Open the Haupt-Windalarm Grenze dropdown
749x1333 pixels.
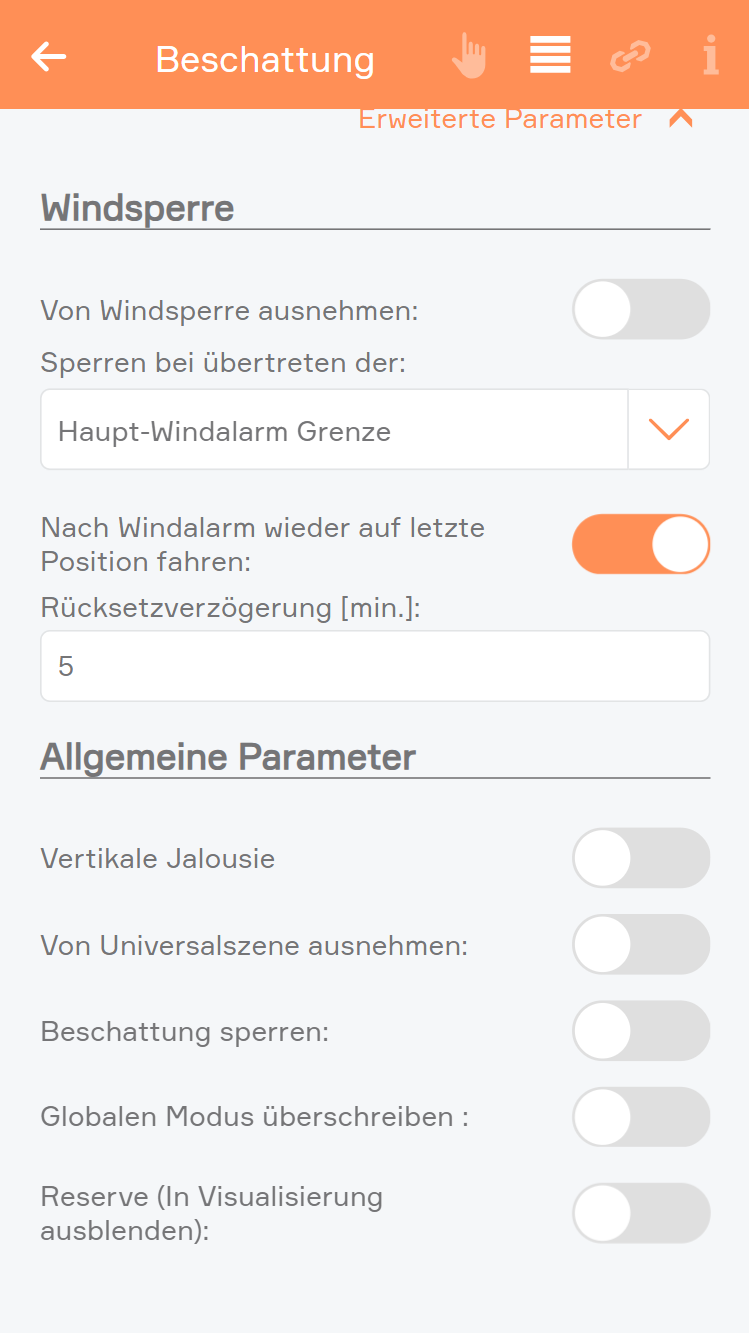click(375, 430)
